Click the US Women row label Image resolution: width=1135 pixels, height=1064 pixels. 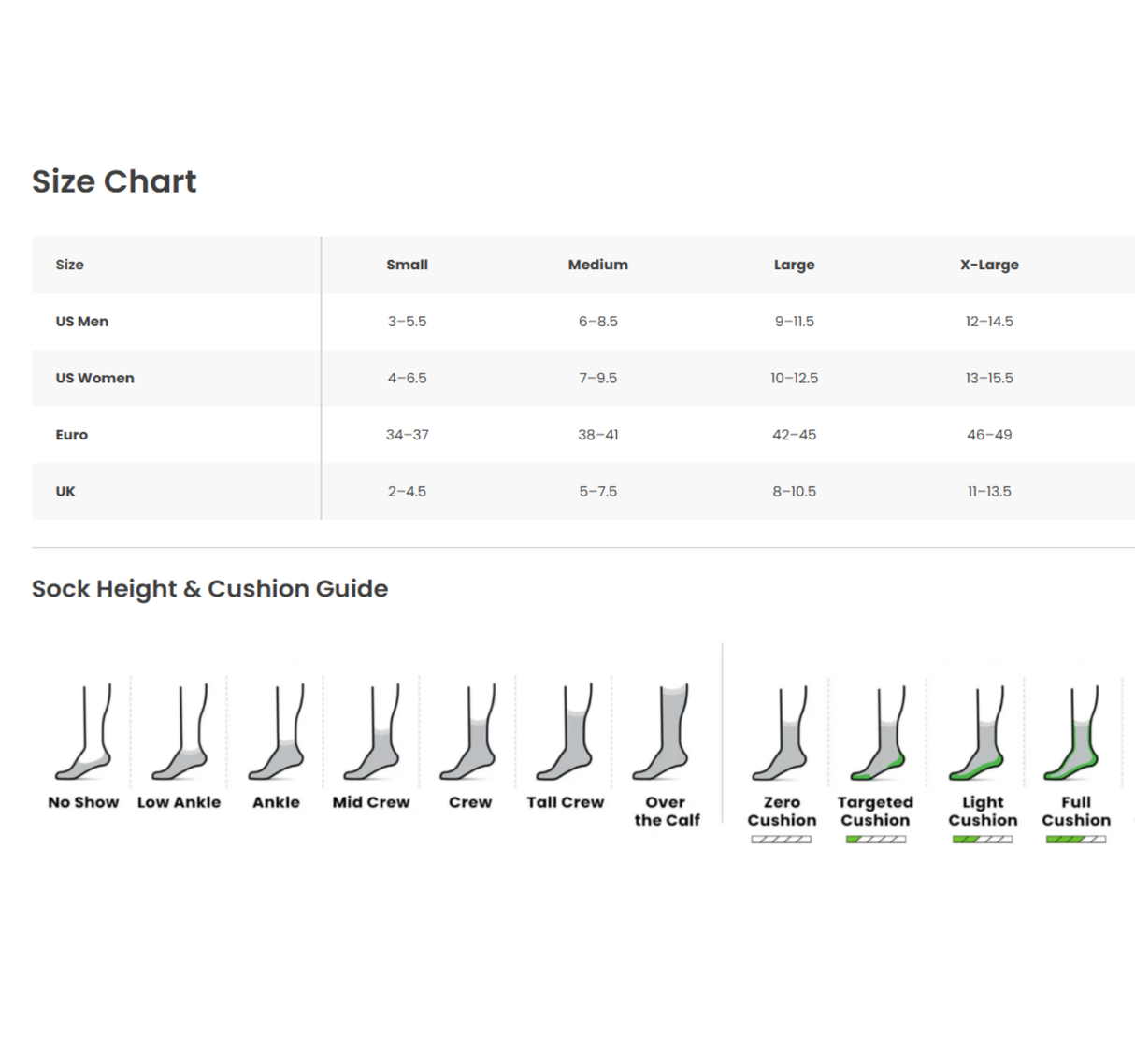pyautogui.click(x=94, y=378)
